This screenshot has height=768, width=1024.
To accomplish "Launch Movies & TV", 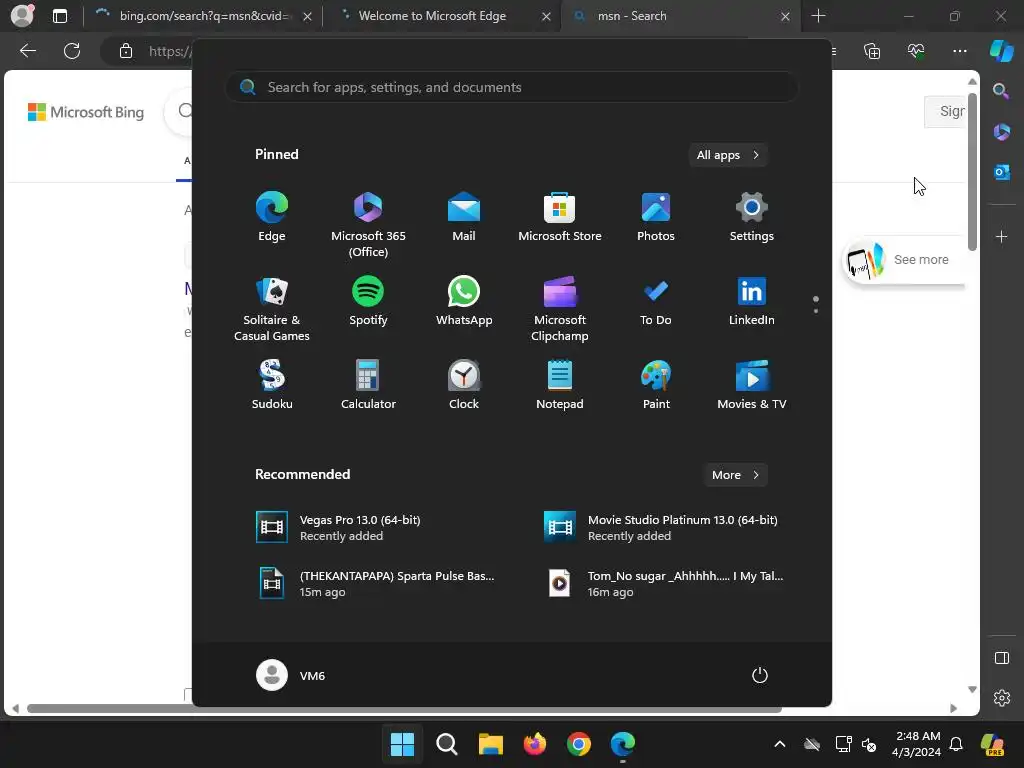I will [752, 385].
